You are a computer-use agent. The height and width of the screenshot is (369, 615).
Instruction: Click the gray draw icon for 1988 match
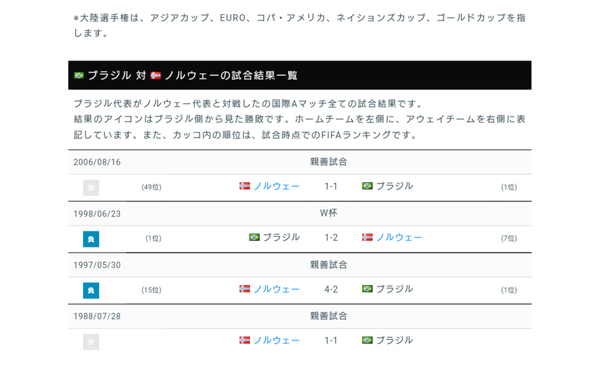[x=91, y=342]
